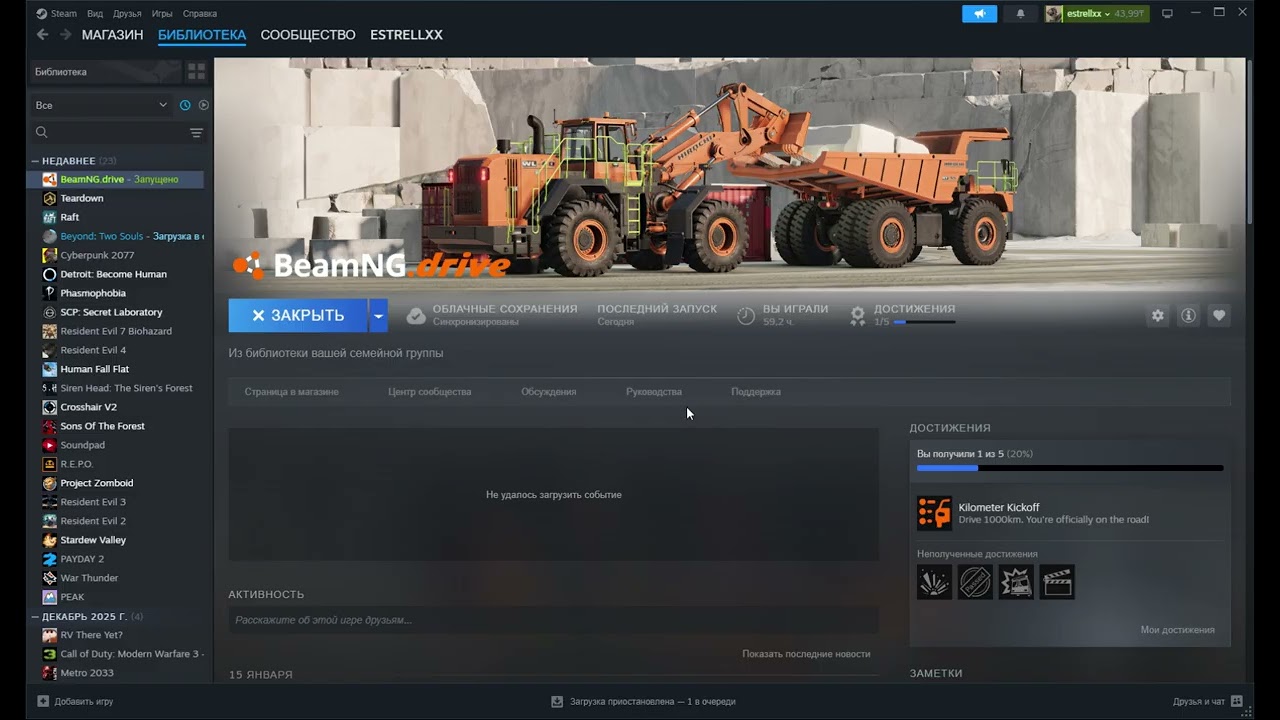Open the notifications bell

click(1020, 14)
